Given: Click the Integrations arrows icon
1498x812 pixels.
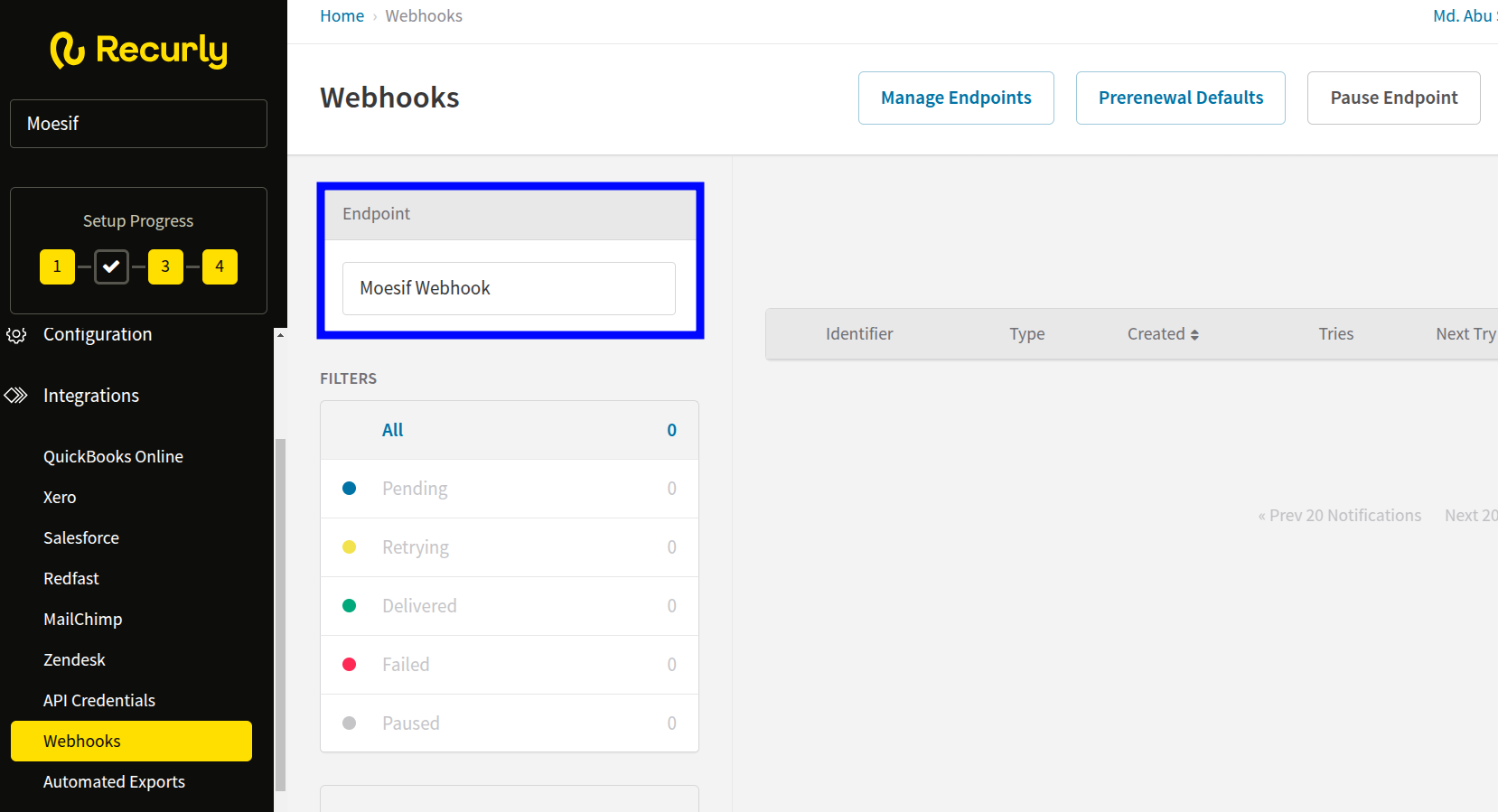Looking at the screenshot, I should coord(16,396).
